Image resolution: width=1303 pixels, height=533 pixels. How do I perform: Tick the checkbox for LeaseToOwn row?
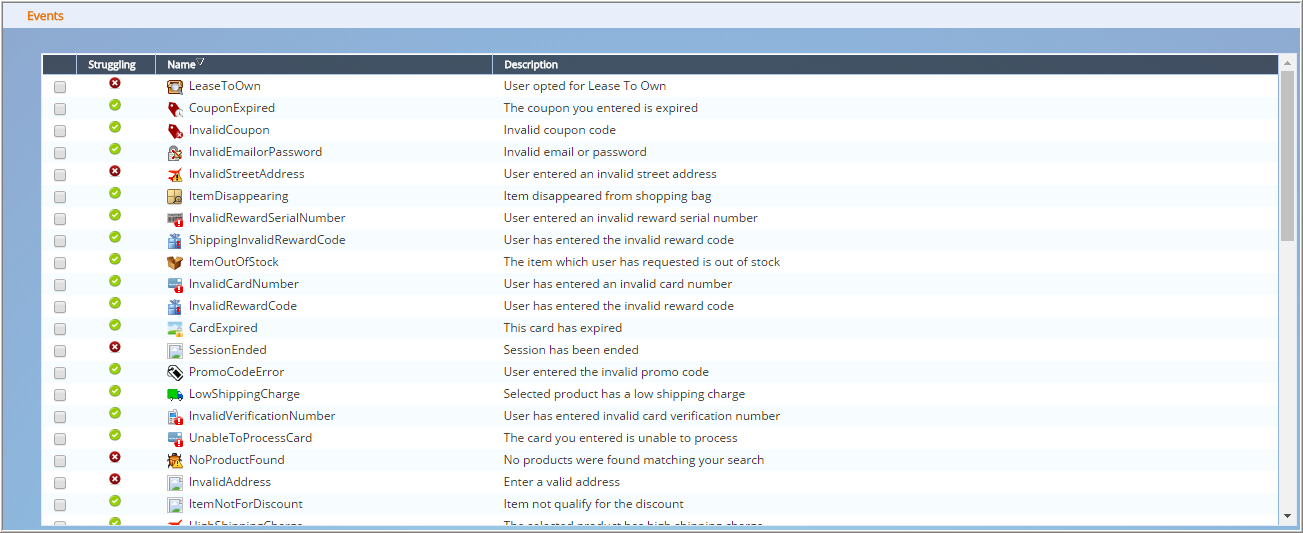point(60,87)
